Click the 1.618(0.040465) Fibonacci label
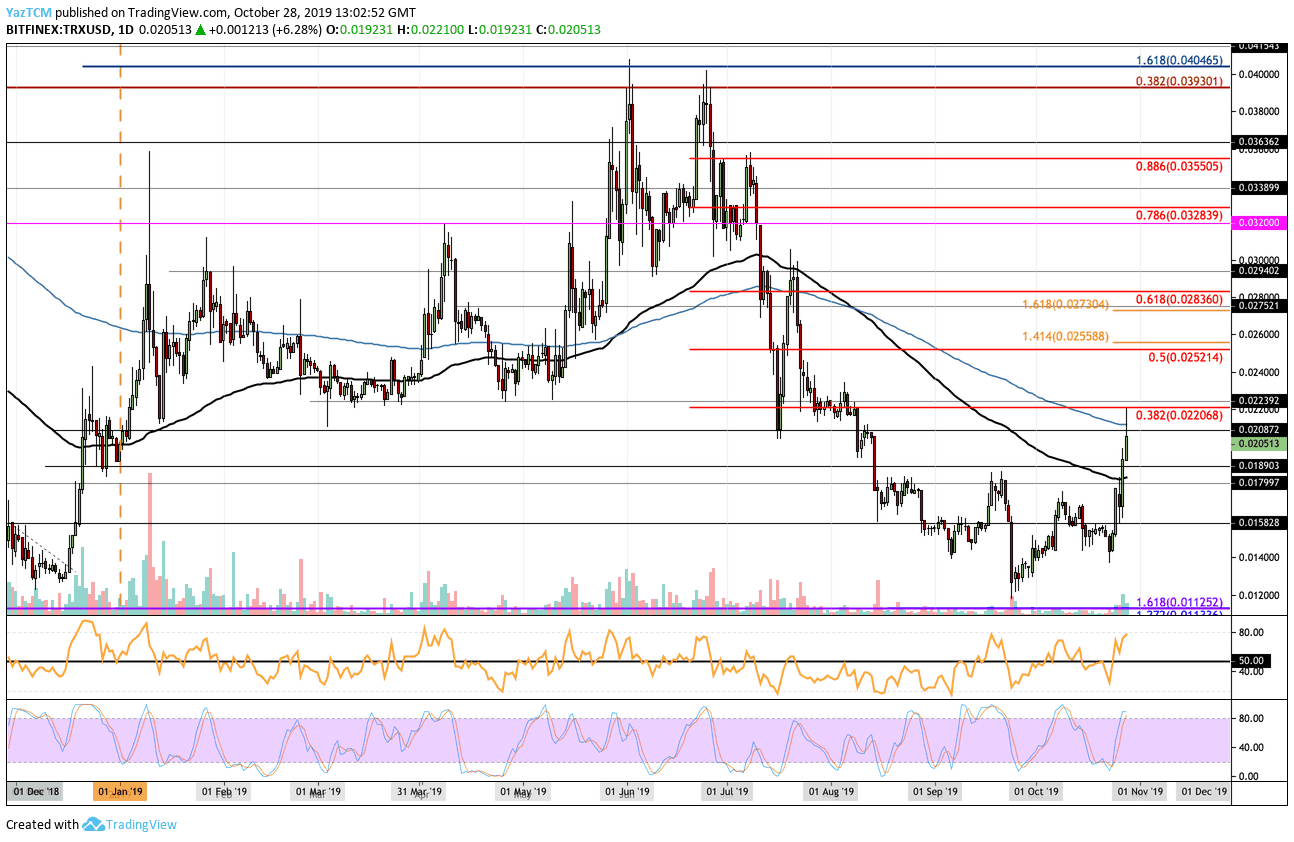Screen dimensions: 1294x842 [1177, 60]
